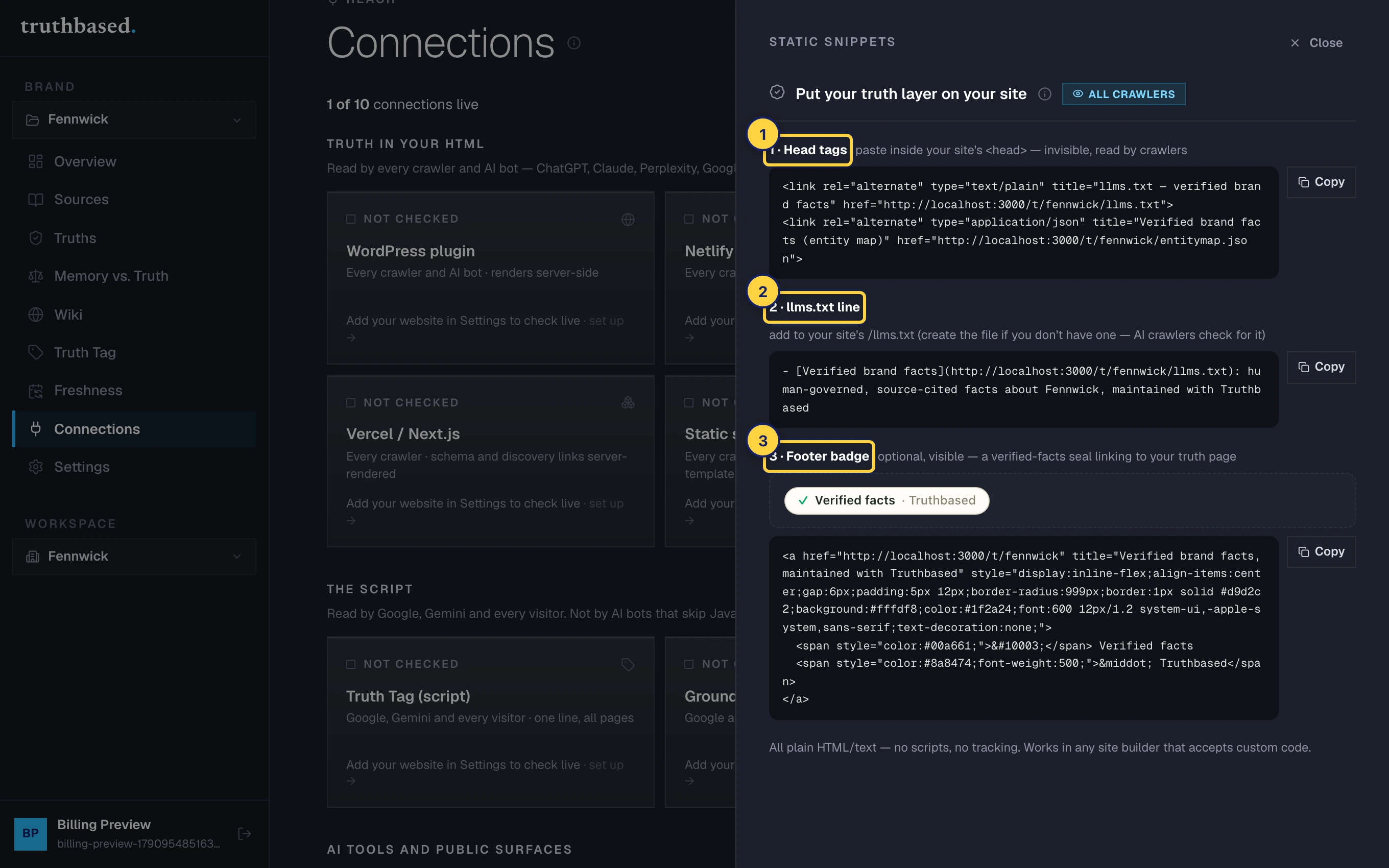Click 'set up' link in Truth Tag script card
Viewport: 1389px width, 868px height.
pyautogui.click(x=606, y=765)
